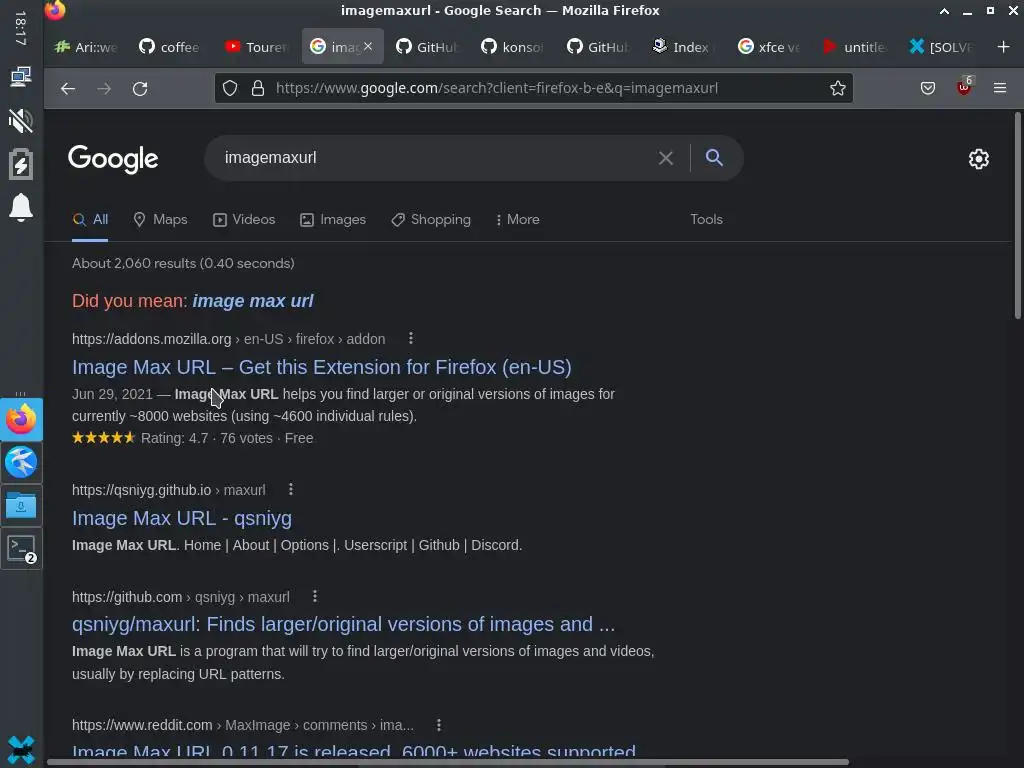Follow 'image max url' suggestion

pos(253,300)
